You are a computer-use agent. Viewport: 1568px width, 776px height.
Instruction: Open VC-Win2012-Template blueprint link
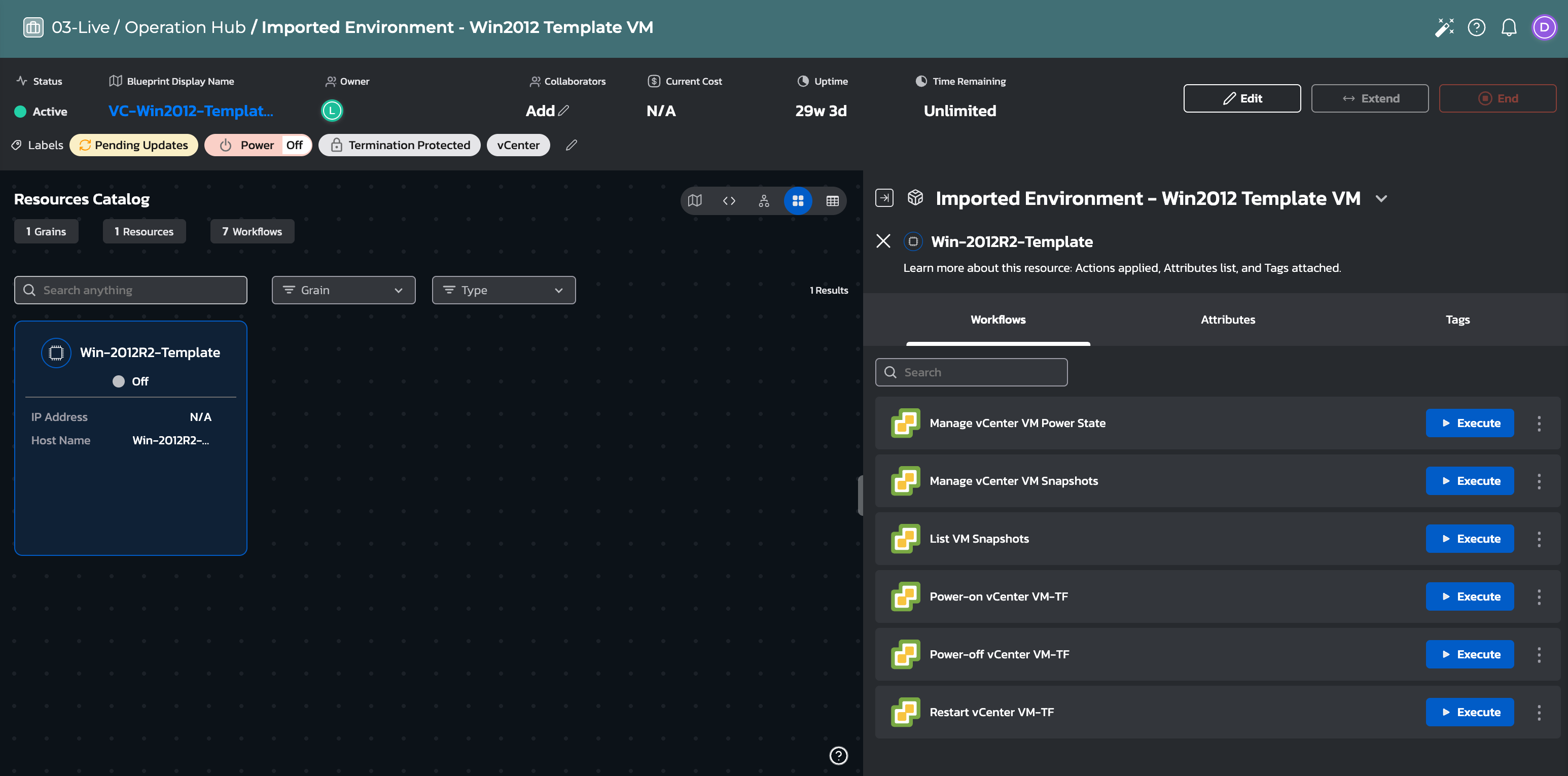pos(191,111)
